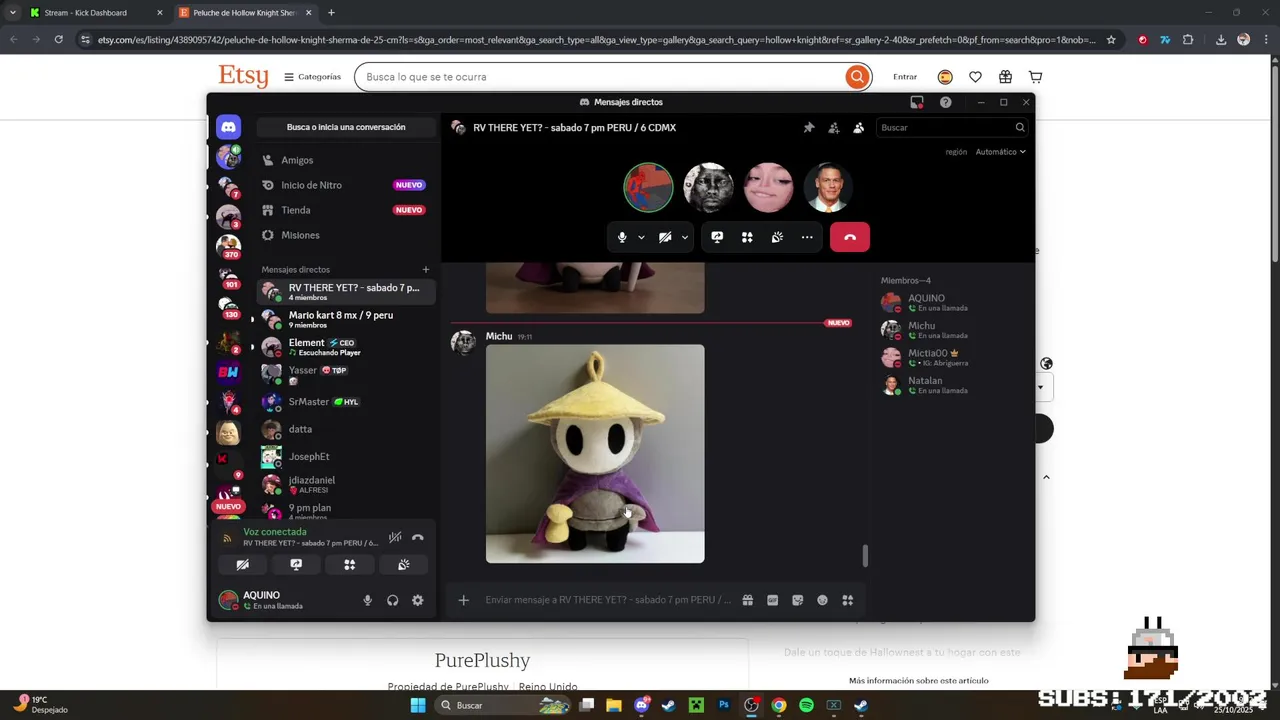
Task: Deafen with headphones icon
Action: (392, 600)
